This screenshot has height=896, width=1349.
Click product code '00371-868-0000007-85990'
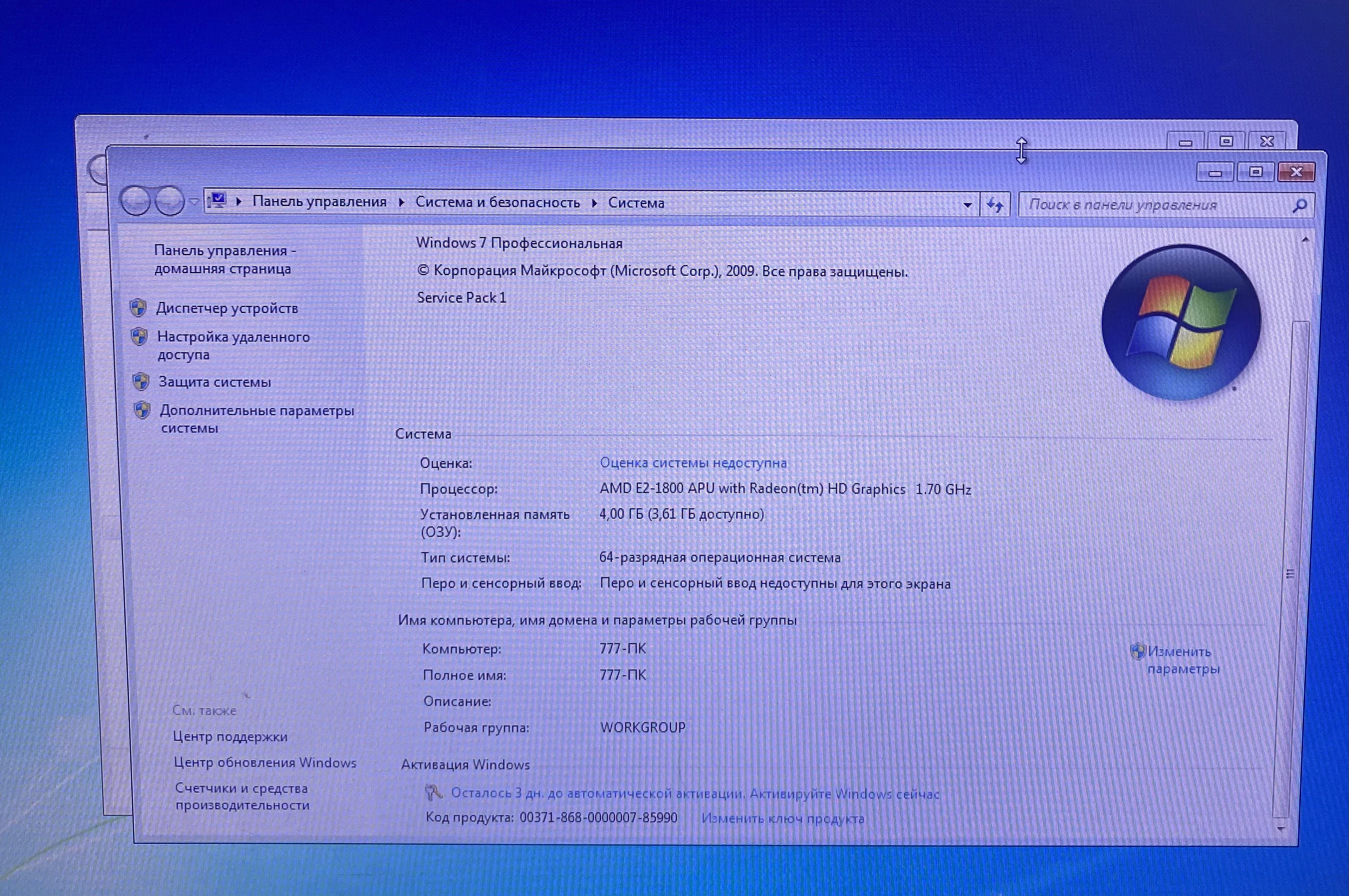(x=599, y=818)
